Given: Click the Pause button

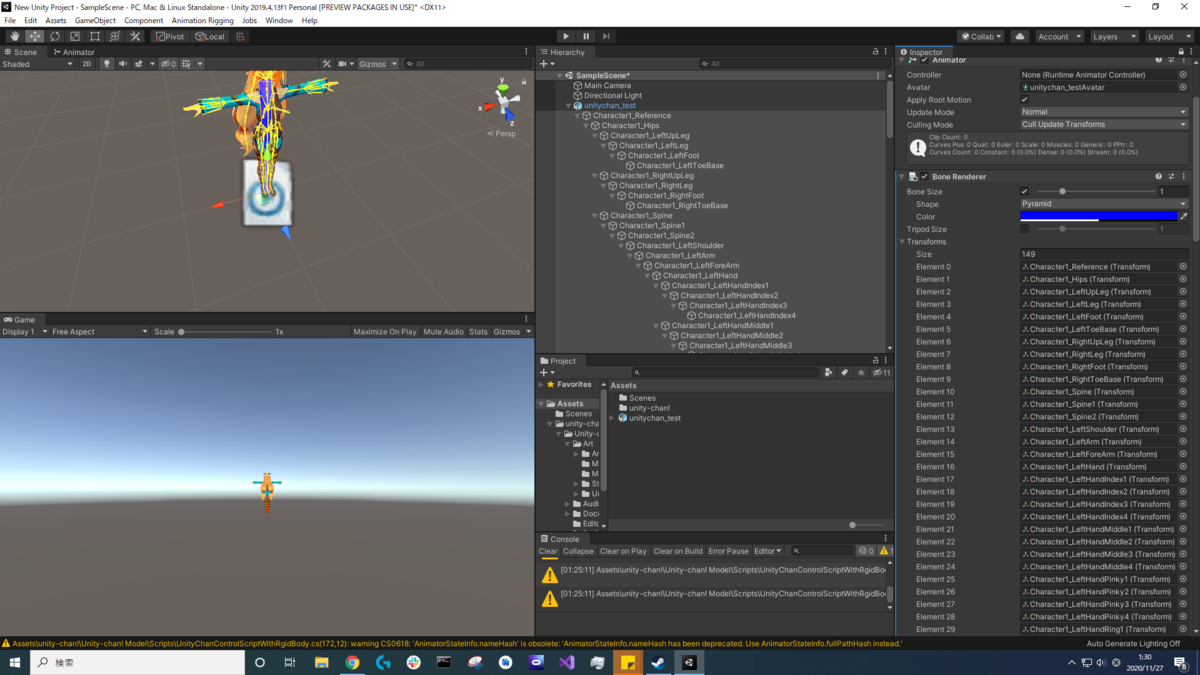Looking at the screenshot, I should pos(586,36).
